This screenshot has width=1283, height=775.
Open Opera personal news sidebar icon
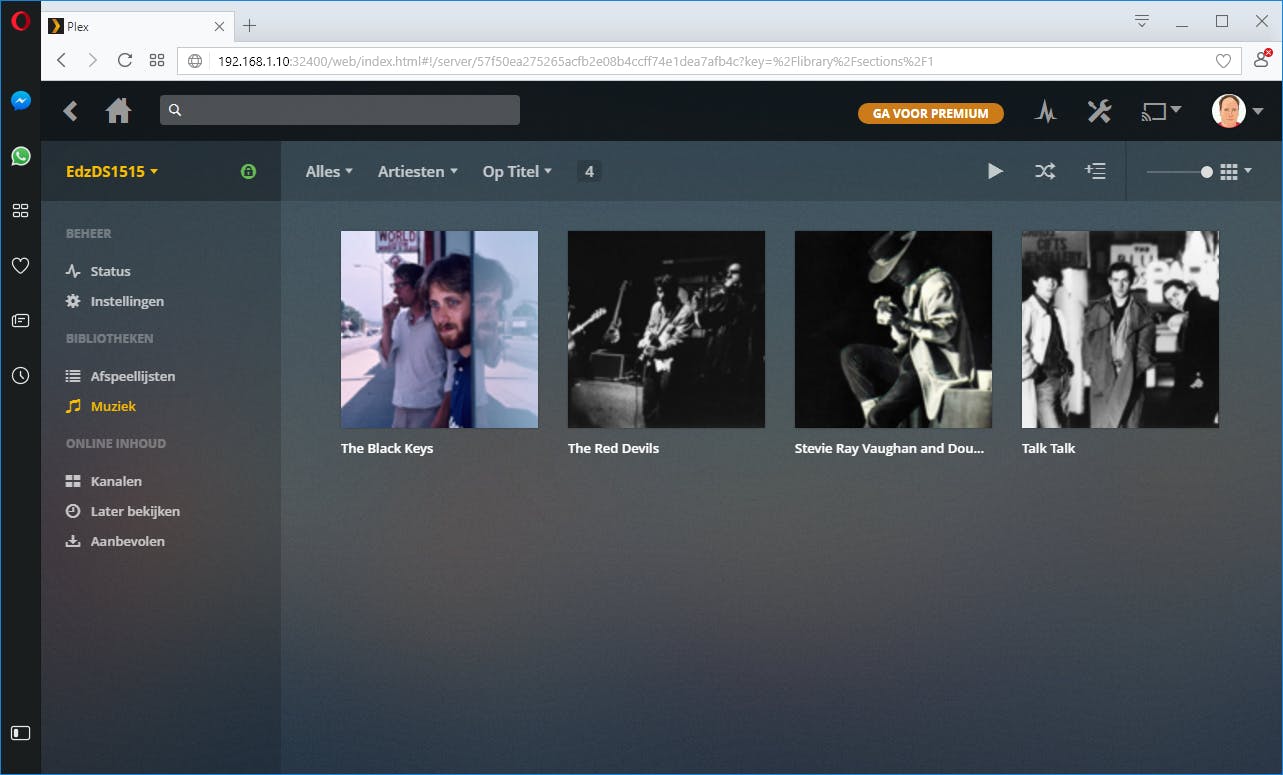point(20,321)
